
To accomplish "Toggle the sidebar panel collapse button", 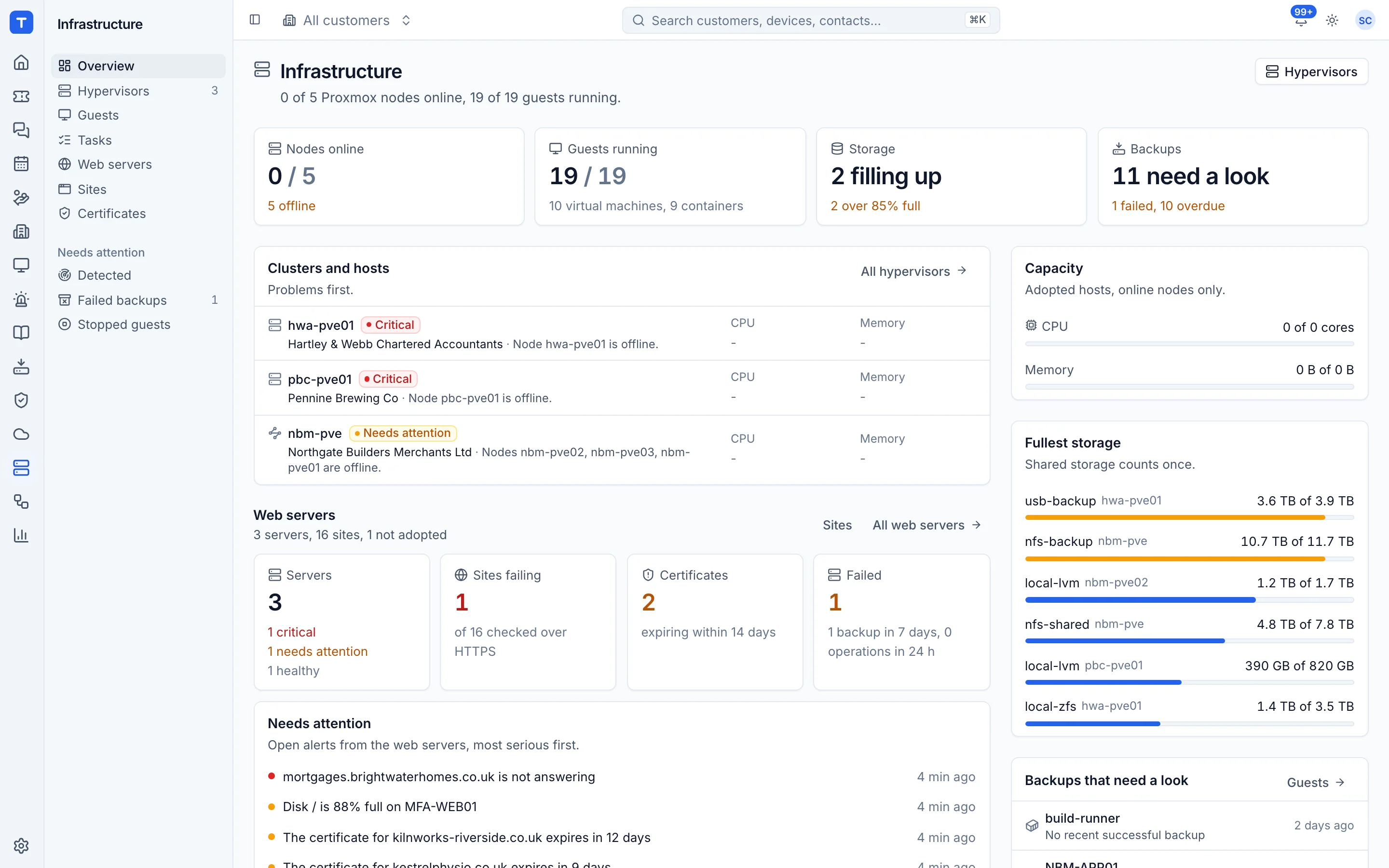I will point(255,20).
